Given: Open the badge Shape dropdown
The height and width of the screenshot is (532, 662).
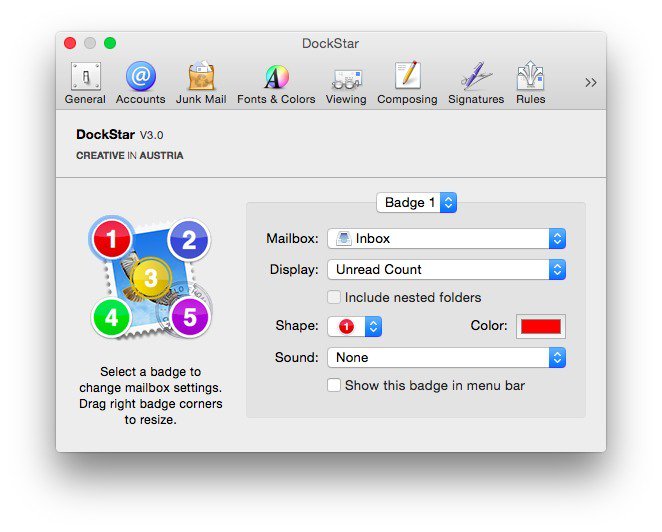Looking at the screenshot, I should click(355, 326).
